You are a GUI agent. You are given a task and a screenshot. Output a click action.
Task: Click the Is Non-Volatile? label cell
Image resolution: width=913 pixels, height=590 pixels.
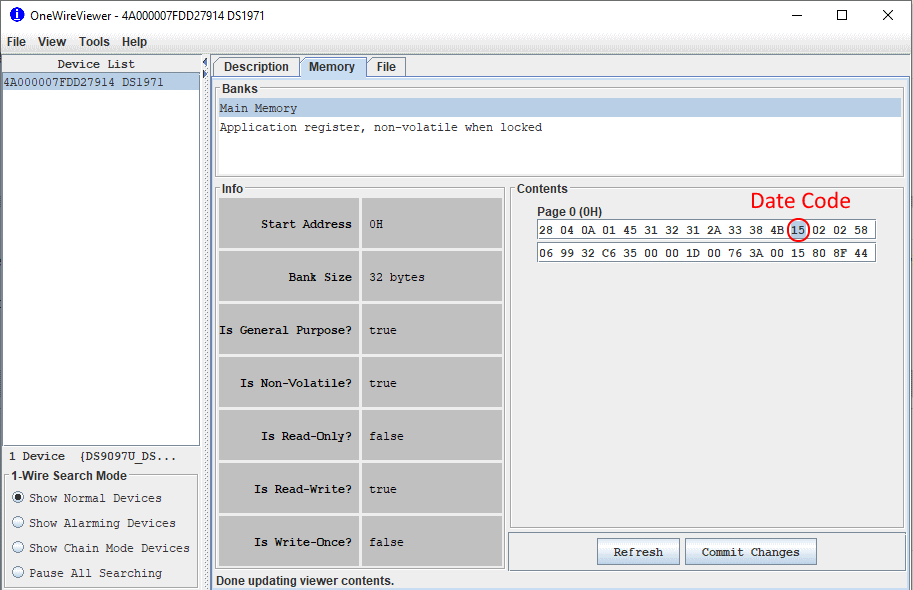tap(289, 383)
